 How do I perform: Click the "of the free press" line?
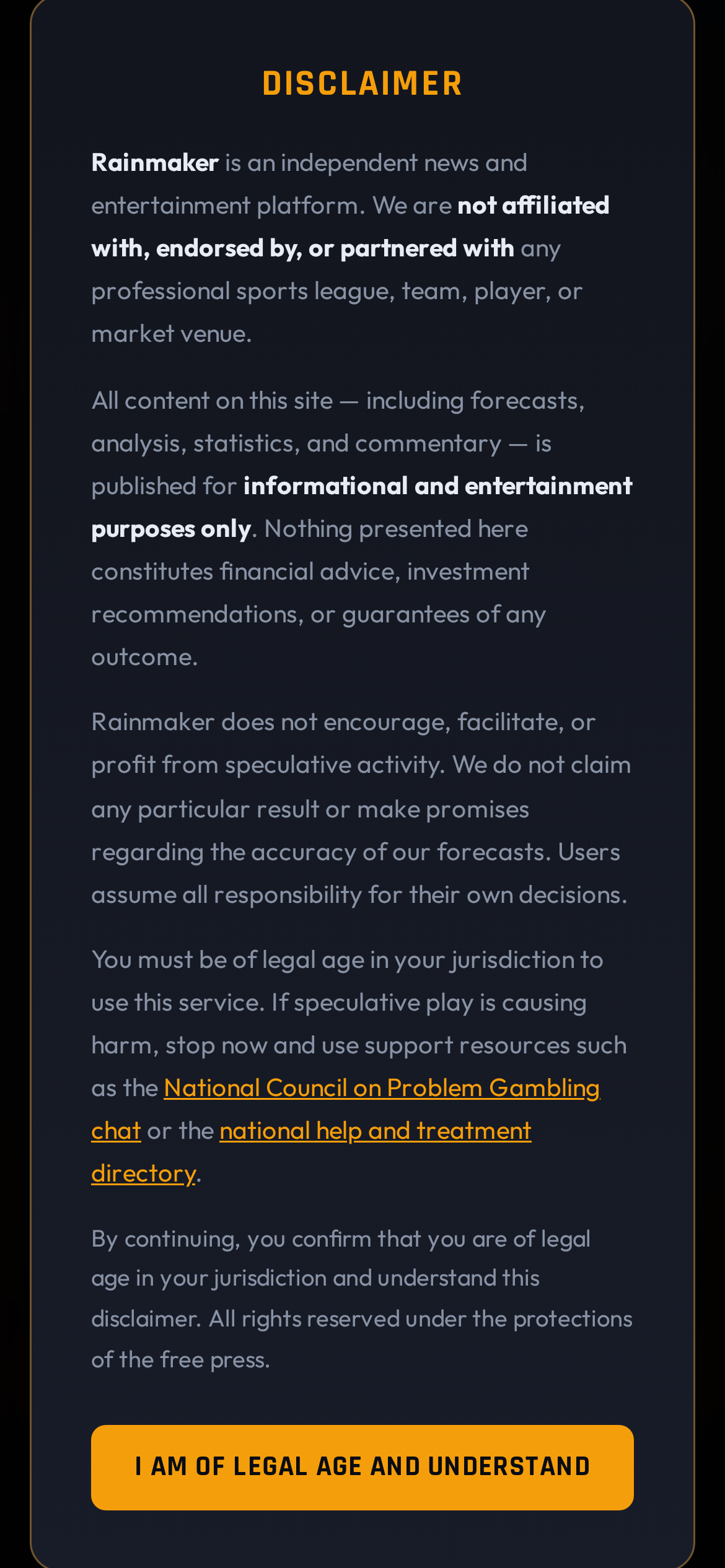pyautogui.click(x=180, y=1359)
